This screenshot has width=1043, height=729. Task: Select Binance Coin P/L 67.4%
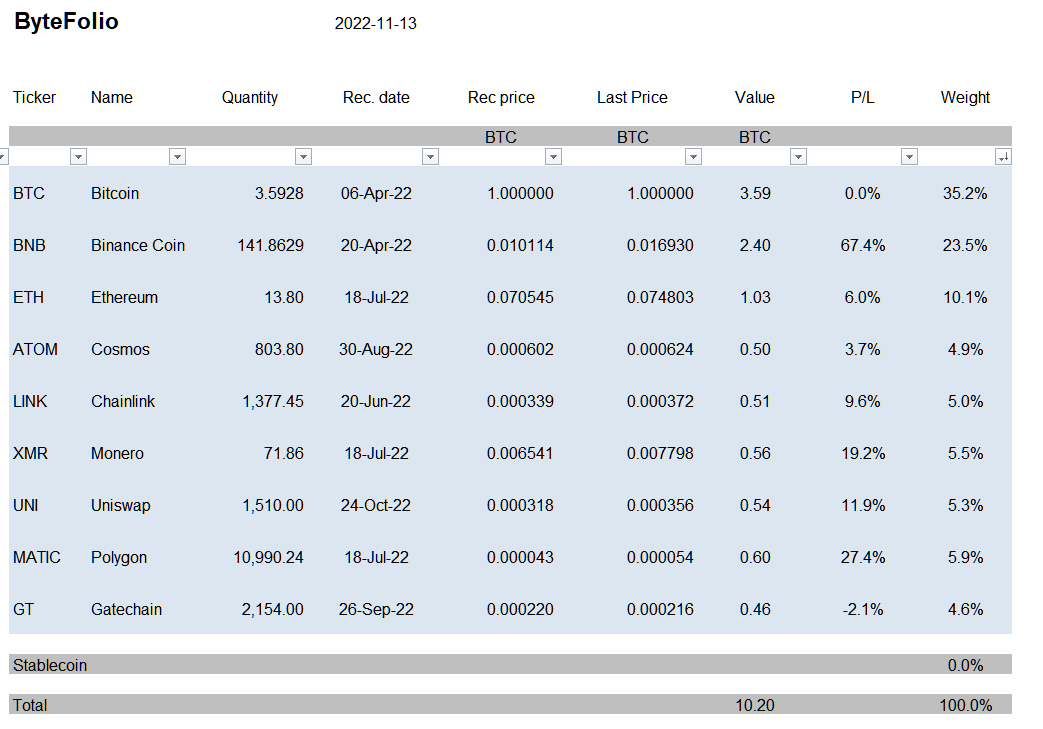[863, 245]
